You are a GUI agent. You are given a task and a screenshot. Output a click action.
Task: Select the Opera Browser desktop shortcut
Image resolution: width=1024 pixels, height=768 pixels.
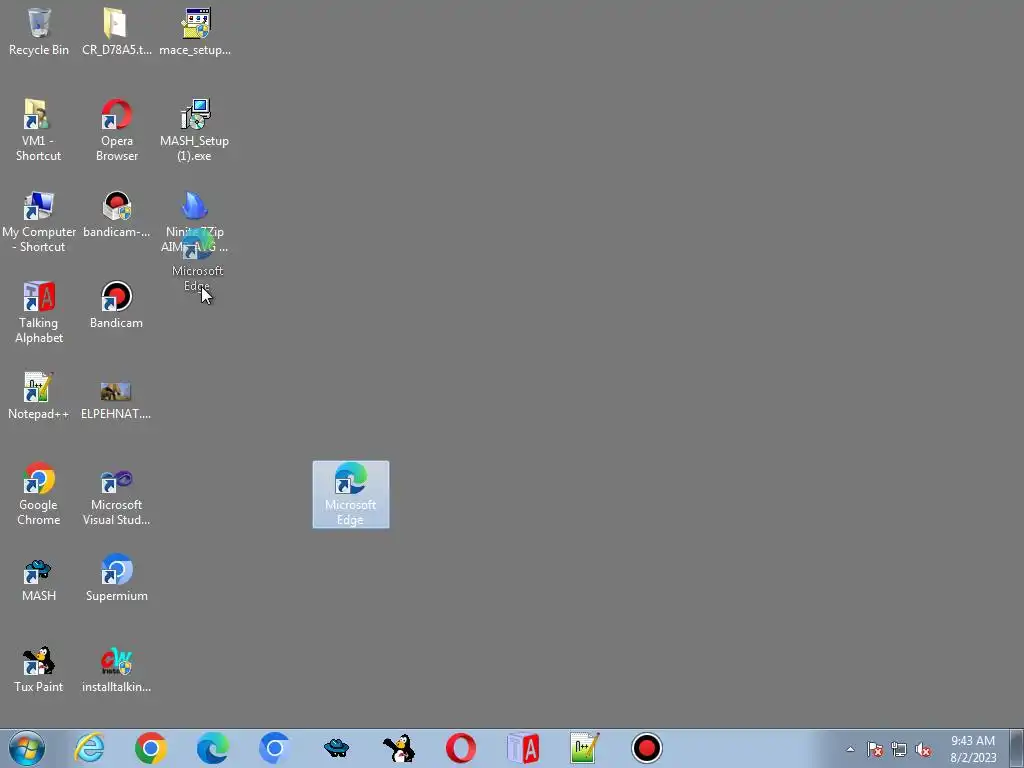[x=116, y=130]
